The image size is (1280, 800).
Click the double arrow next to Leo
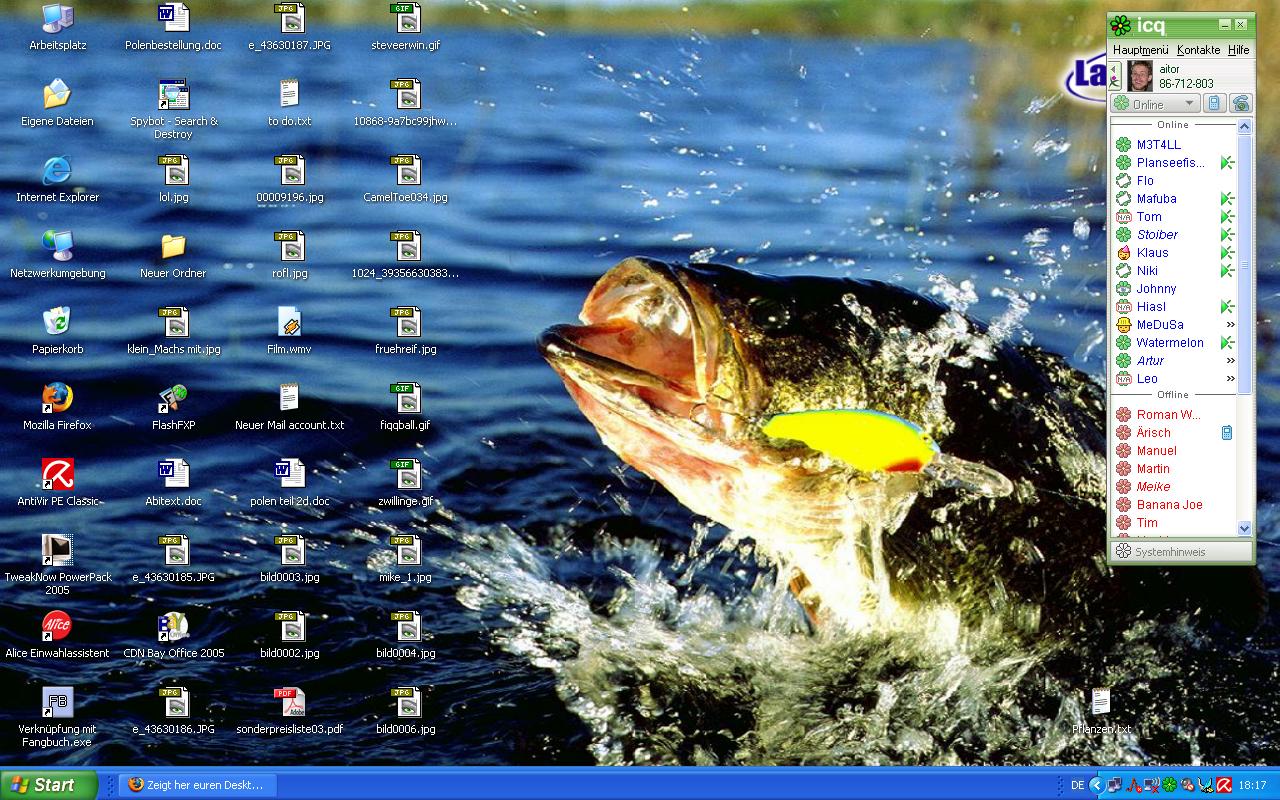coord(1230,379)
